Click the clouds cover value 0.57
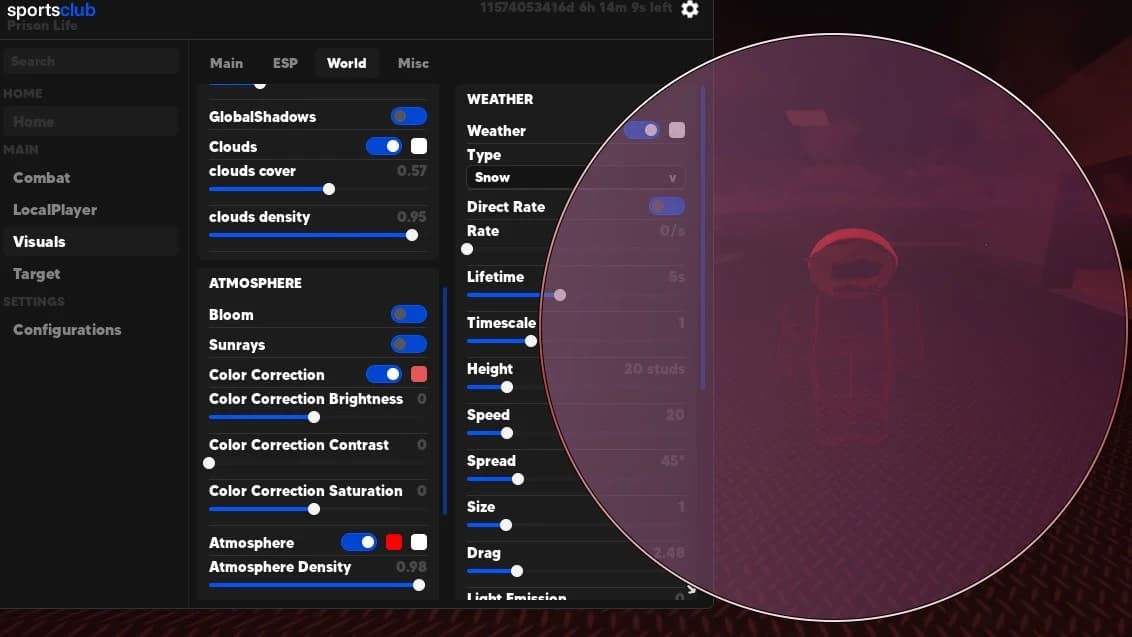 412,171
